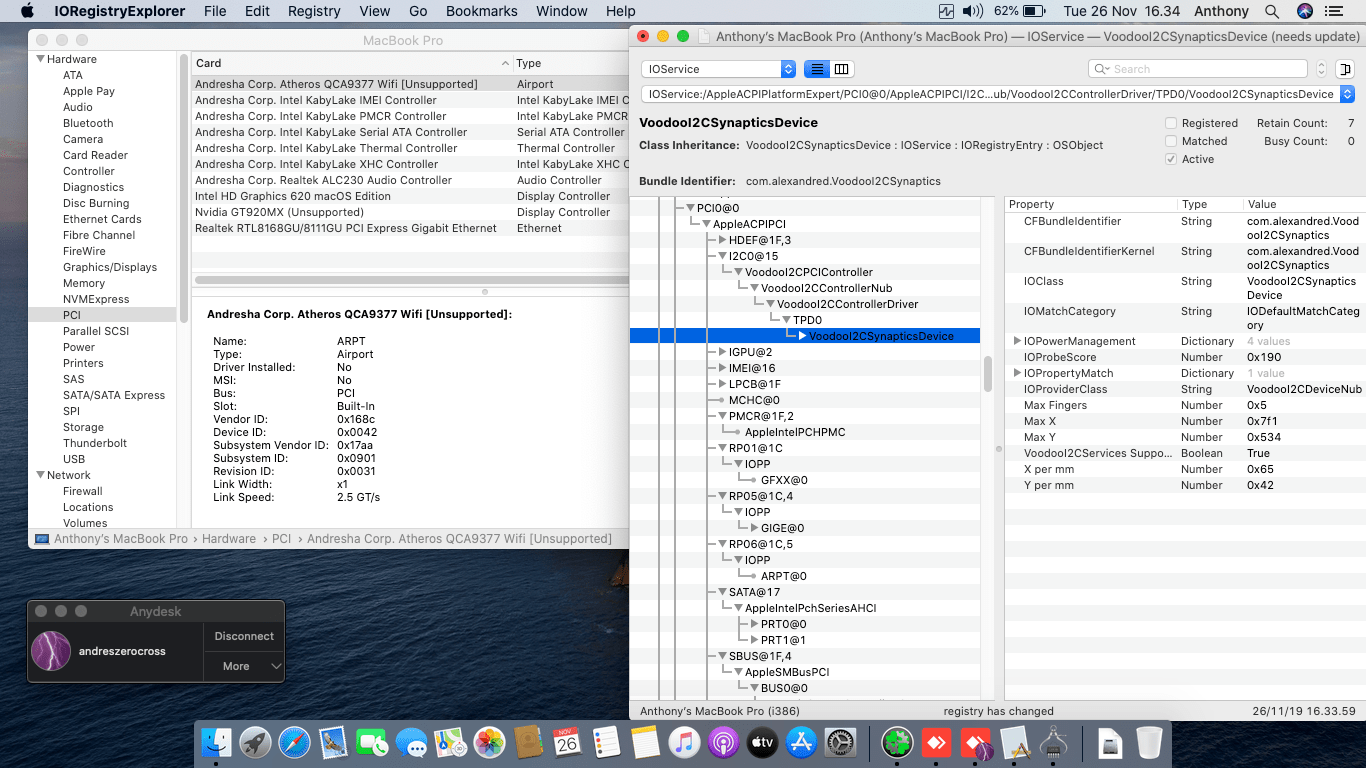Toggle the Matched checkbox

click(x=1171, y=141)
